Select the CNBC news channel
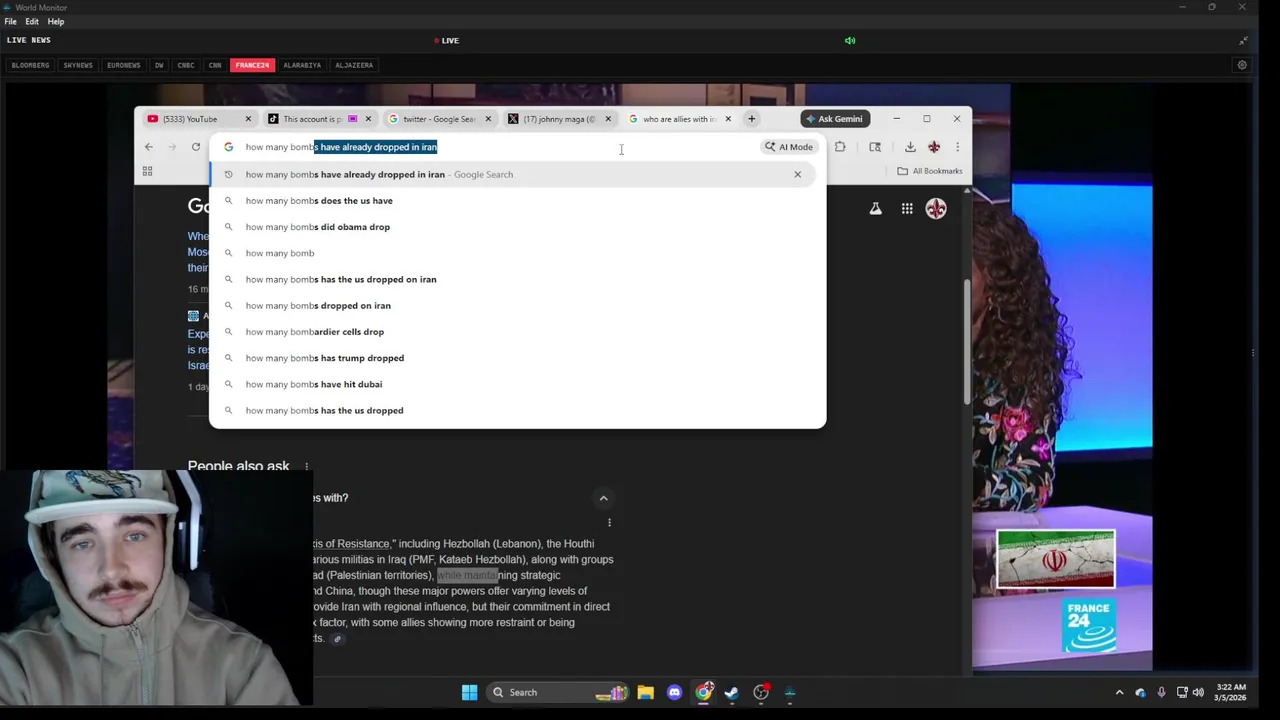Screen dimensions: 1280x720 (186, 65)
